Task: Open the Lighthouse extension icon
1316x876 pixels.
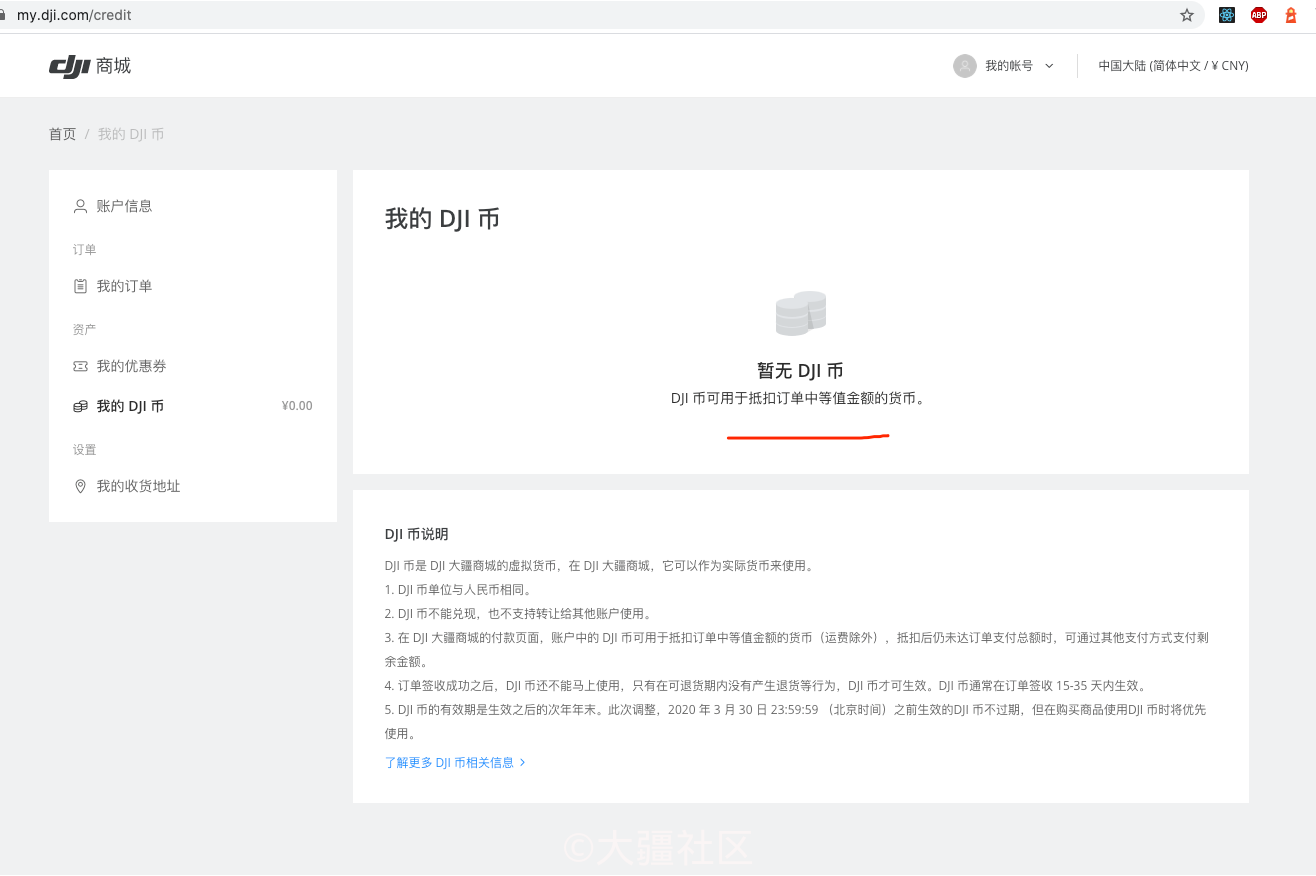Action: click(x=1291, y=15)
